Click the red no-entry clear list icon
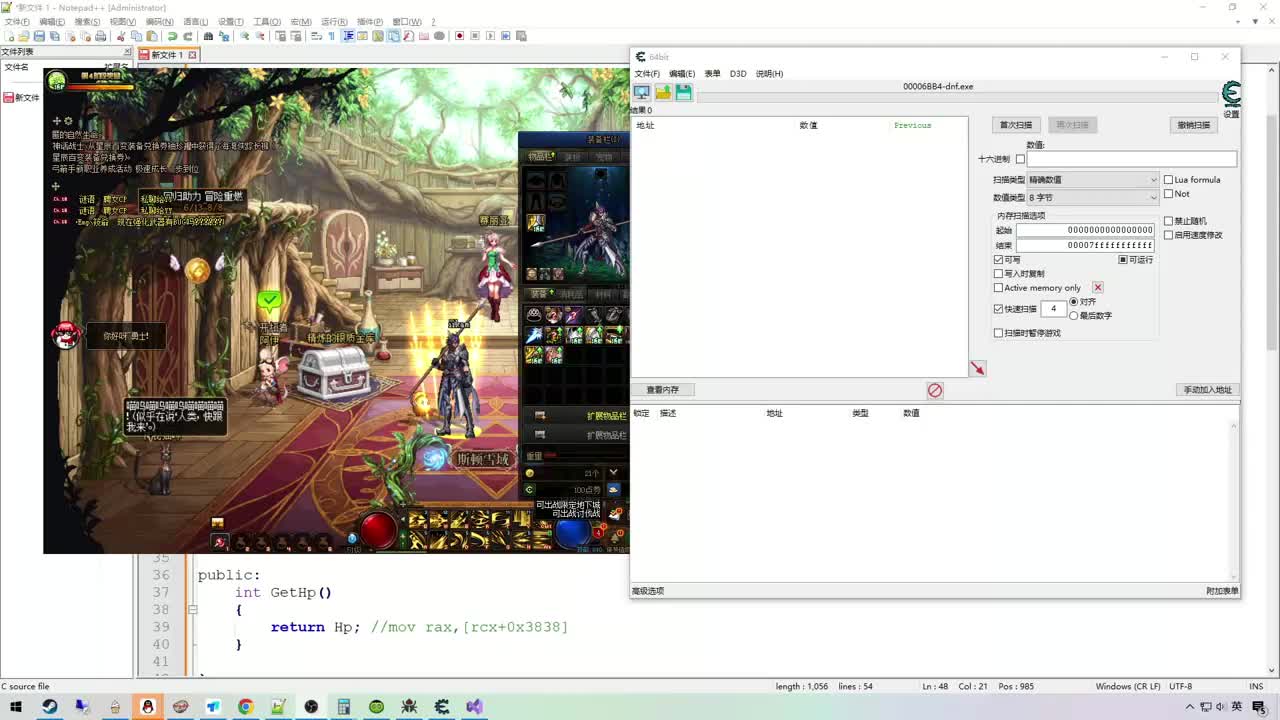Image resolution: width=1280 pixels, height=720 pixels. (935, 390)
